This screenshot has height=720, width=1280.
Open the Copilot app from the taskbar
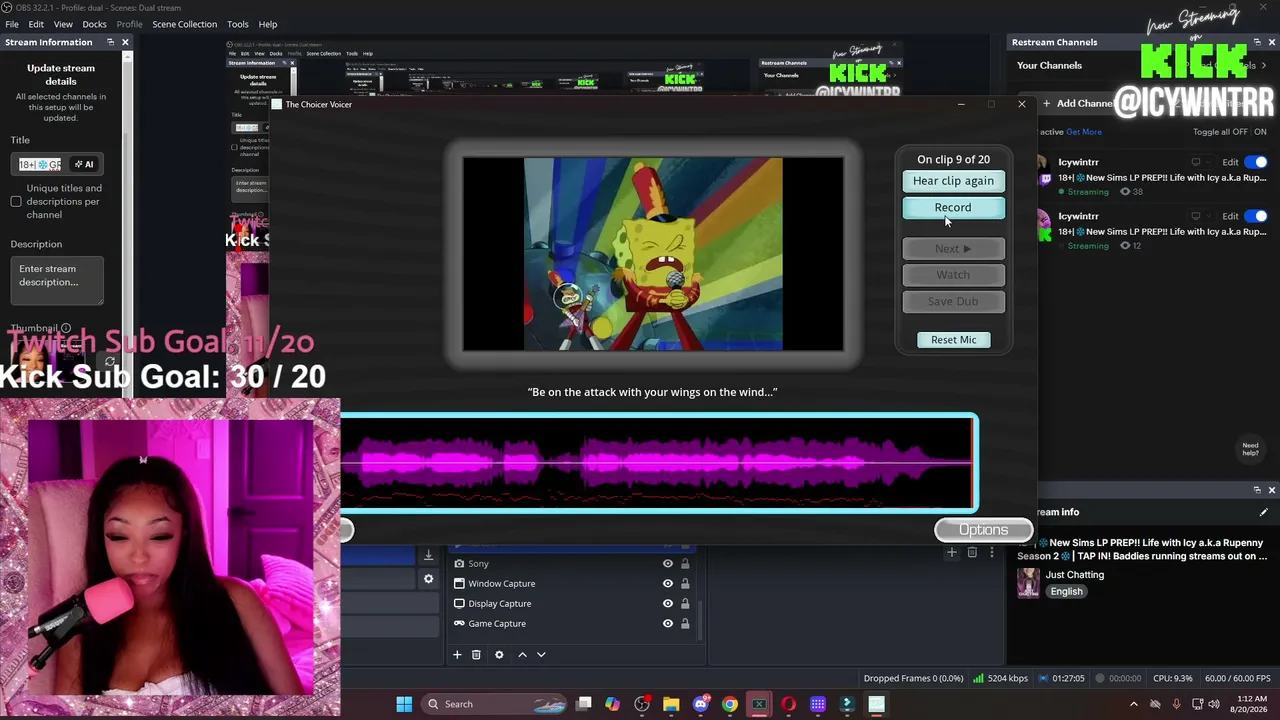[x=612, y=704]
